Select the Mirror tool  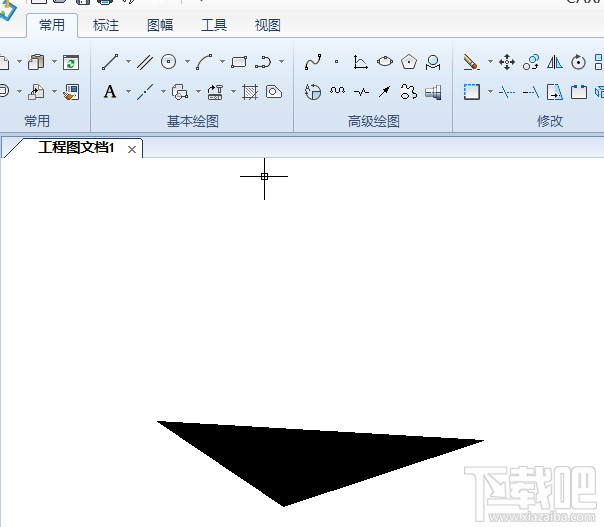(x=555, y=62)
